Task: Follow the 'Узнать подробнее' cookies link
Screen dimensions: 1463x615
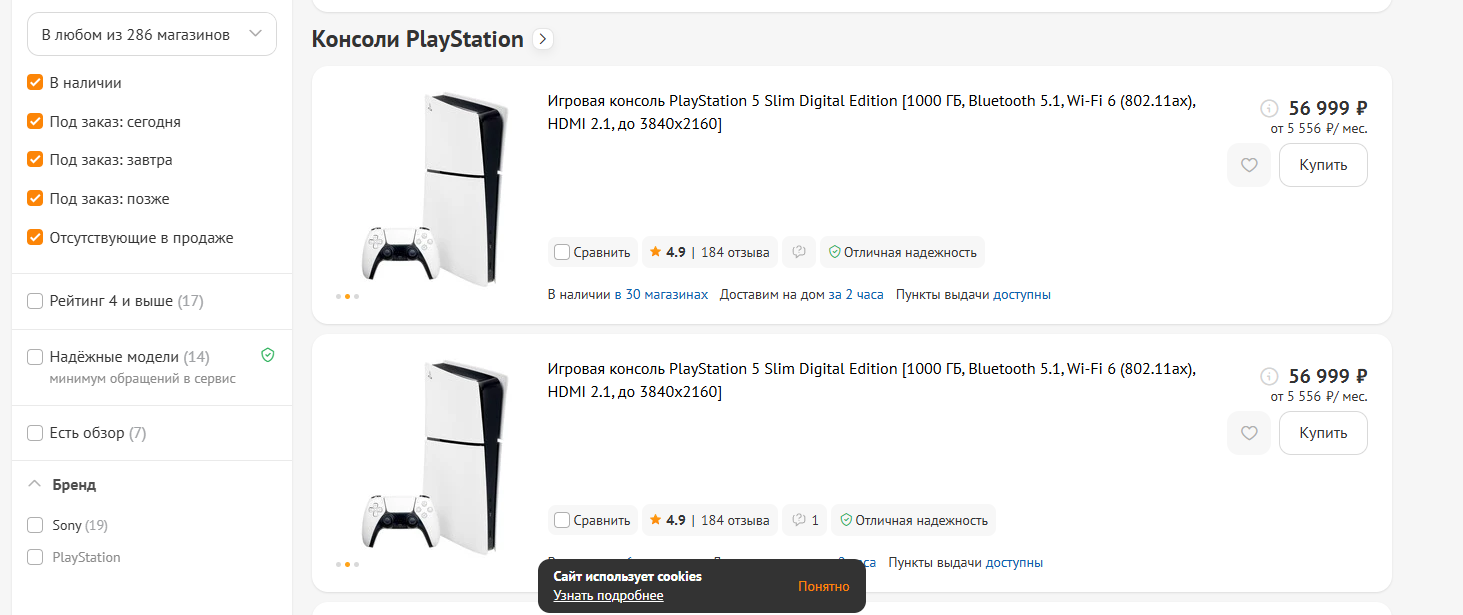Action: pos(608,596)
